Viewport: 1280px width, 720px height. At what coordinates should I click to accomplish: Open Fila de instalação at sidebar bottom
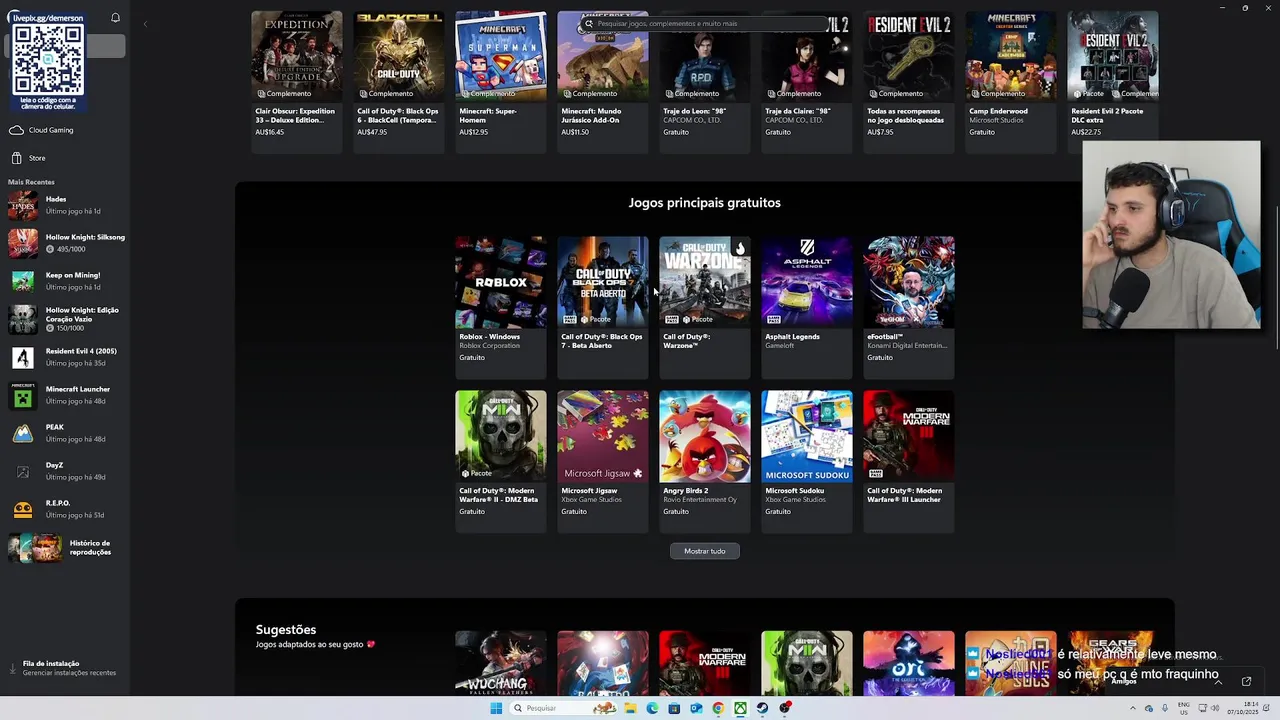66,668
